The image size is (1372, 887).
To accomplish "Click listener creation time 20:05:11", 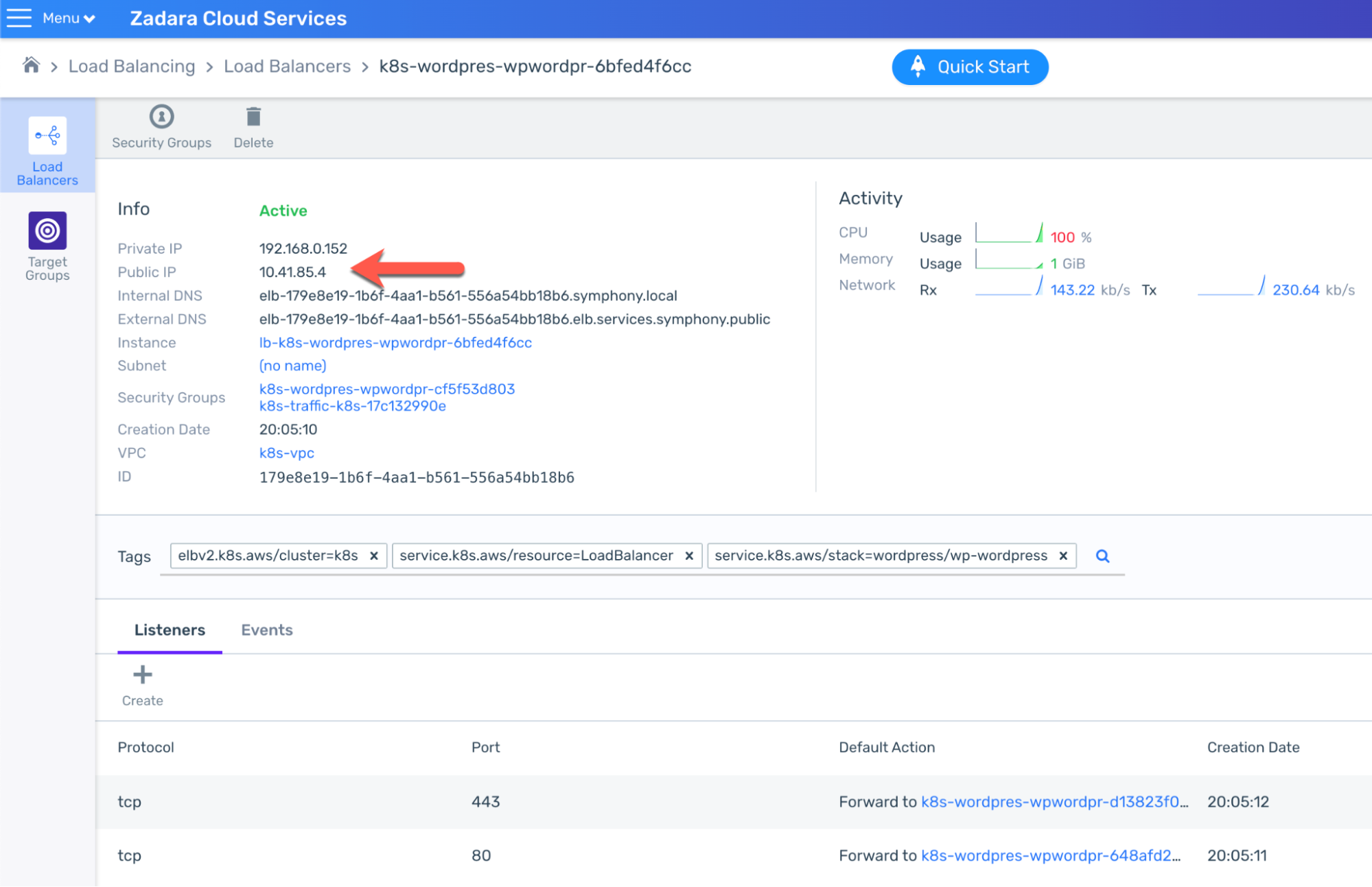I will click(x=1237, y=855).
